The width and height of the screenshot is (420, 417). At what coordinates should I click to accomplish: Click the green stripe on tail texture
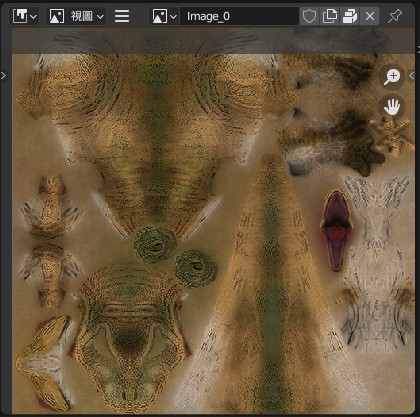tap(273, 283)
